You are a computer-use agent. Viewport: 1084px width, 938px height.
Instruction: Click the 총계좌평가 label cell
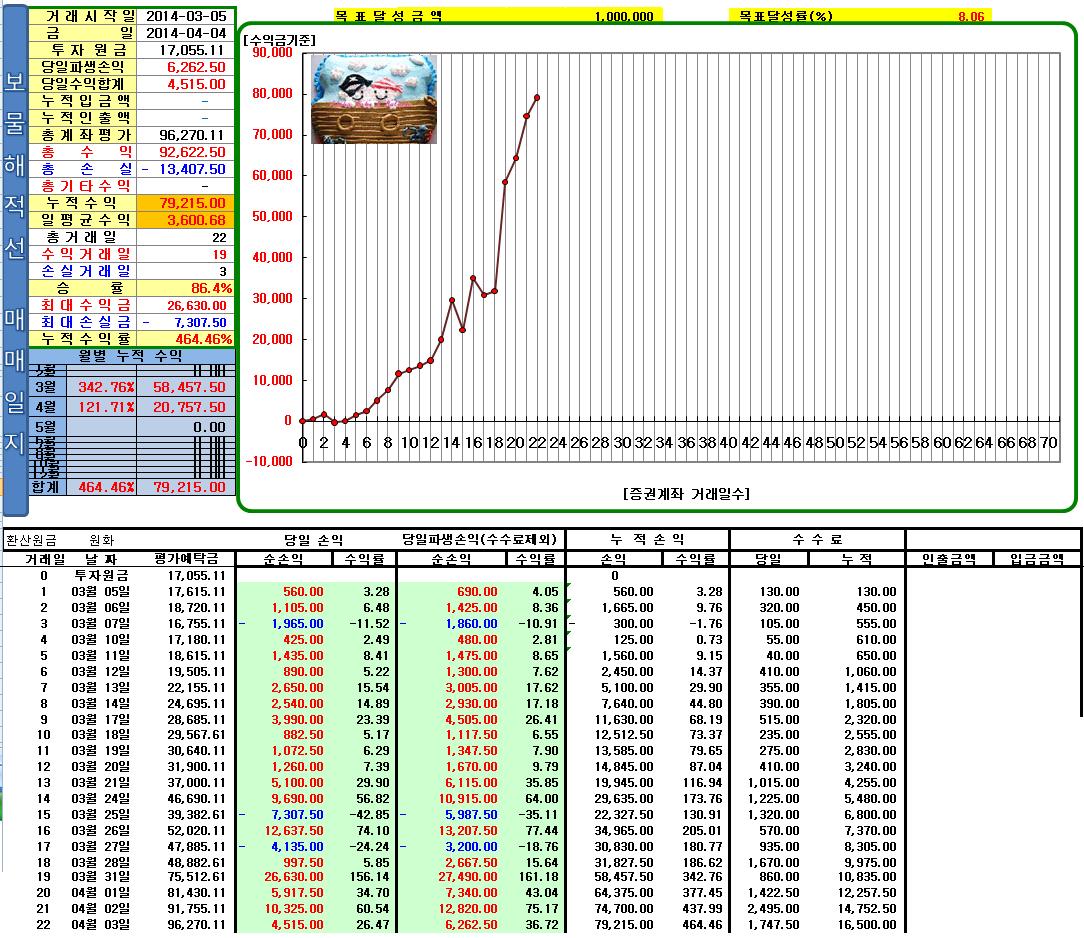pyautogui.click(x=85, y=135)
